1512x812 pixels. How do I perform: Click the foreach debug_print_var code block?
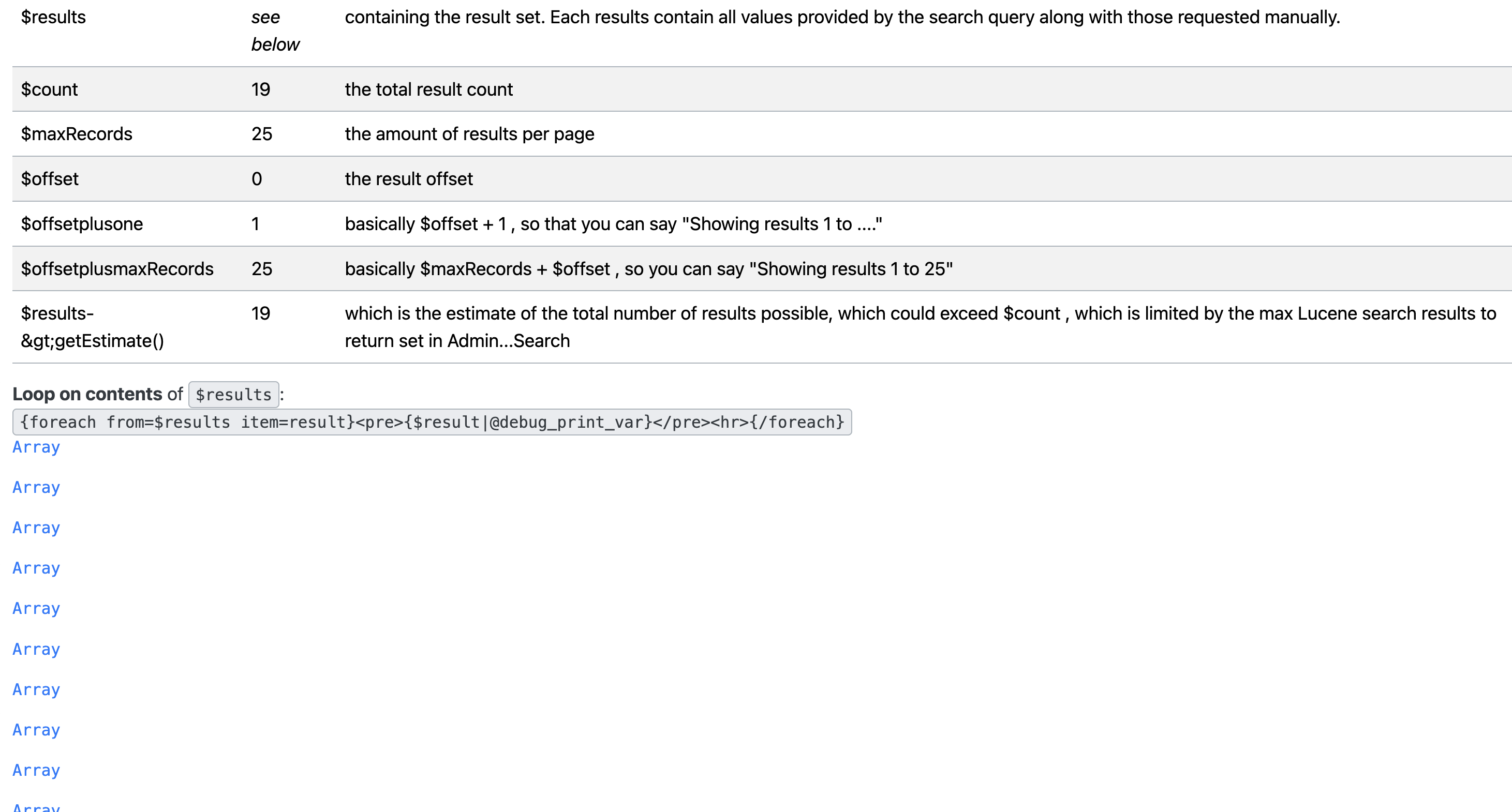(x=432, y=422)
